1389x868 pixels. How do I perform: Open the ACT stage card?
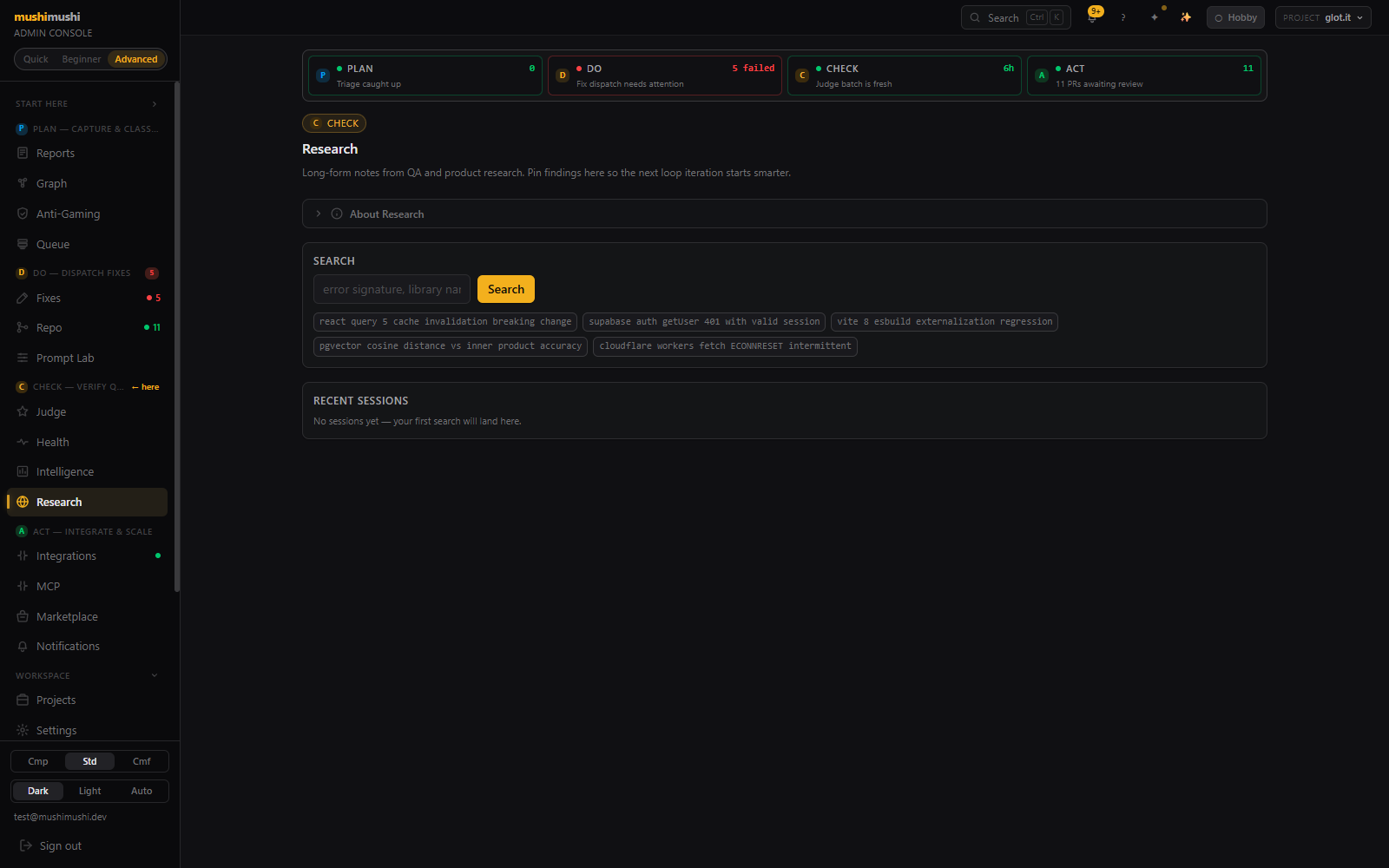[1144, 76]
